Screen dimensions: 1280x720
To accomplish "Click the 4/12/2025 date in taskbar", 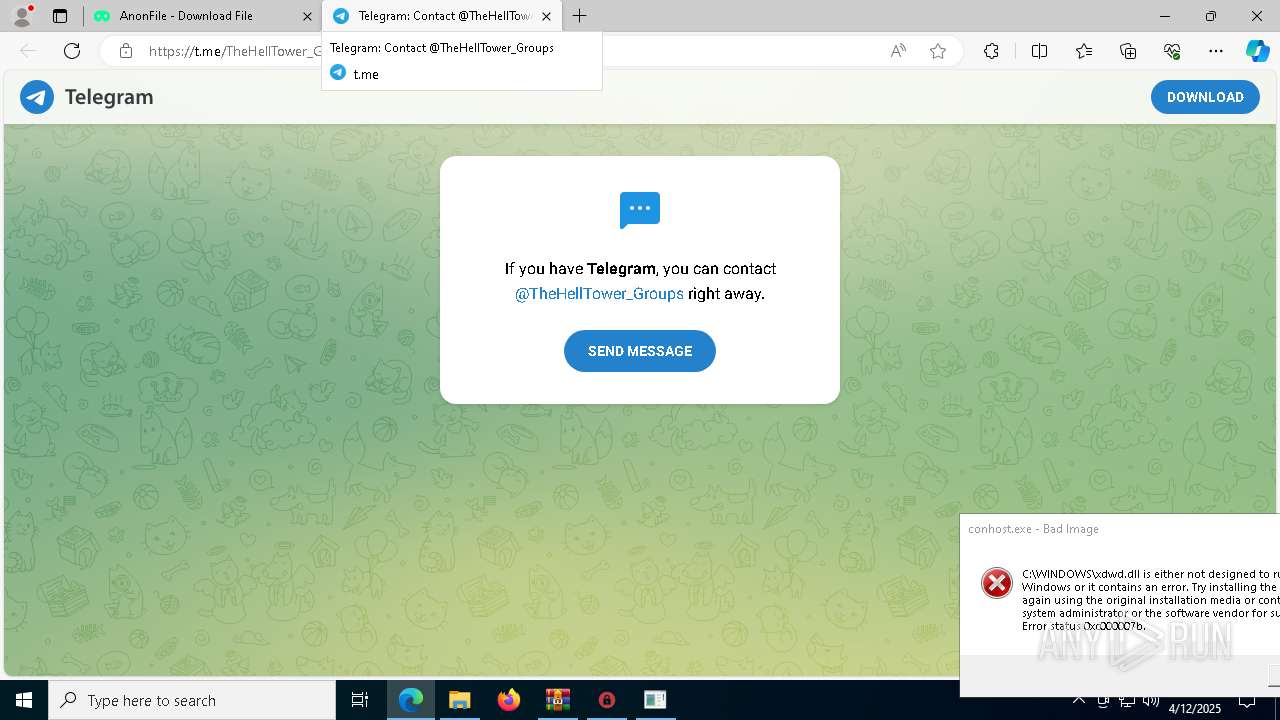I will 1195,708.
